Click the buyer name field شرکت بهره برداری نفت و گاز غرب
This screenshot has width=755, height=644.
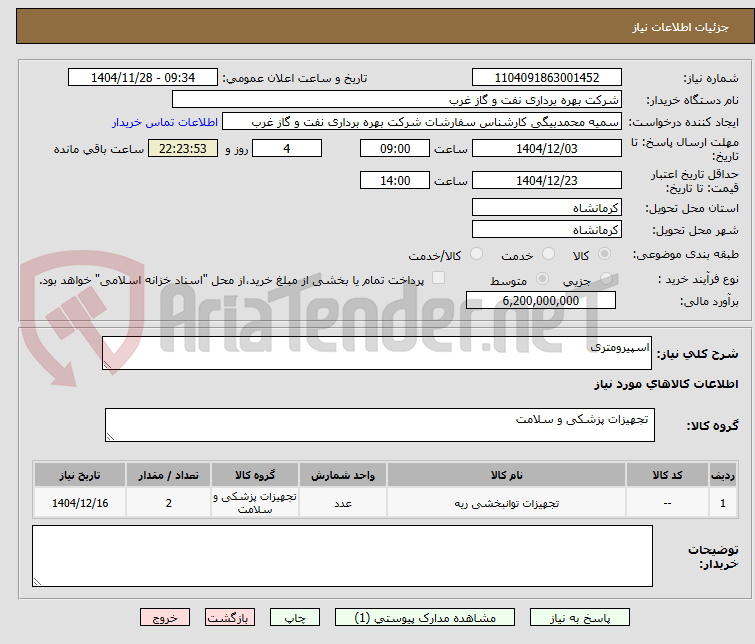click(x=396, y=100)
